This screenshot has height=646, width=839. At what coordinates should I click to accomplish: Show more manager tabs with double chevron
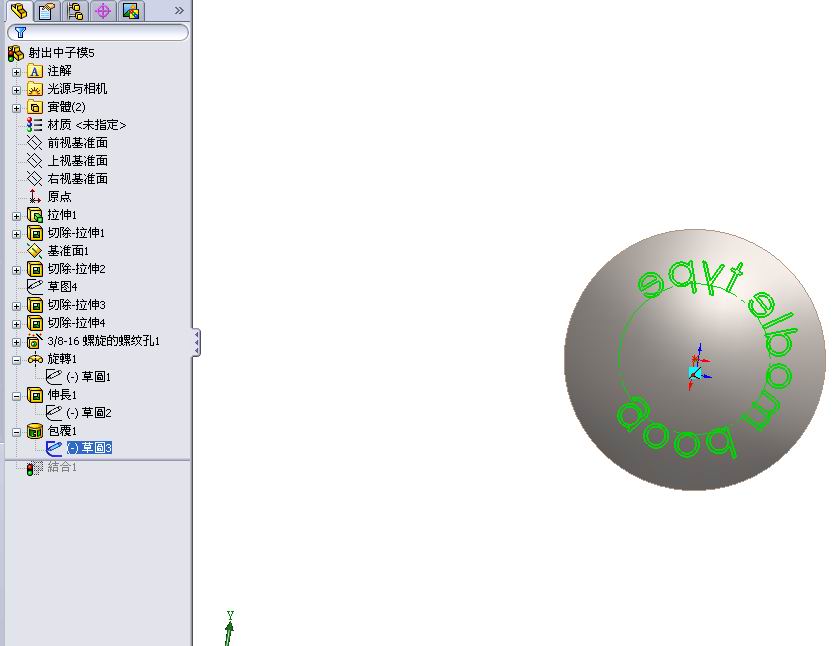[179, 10]
